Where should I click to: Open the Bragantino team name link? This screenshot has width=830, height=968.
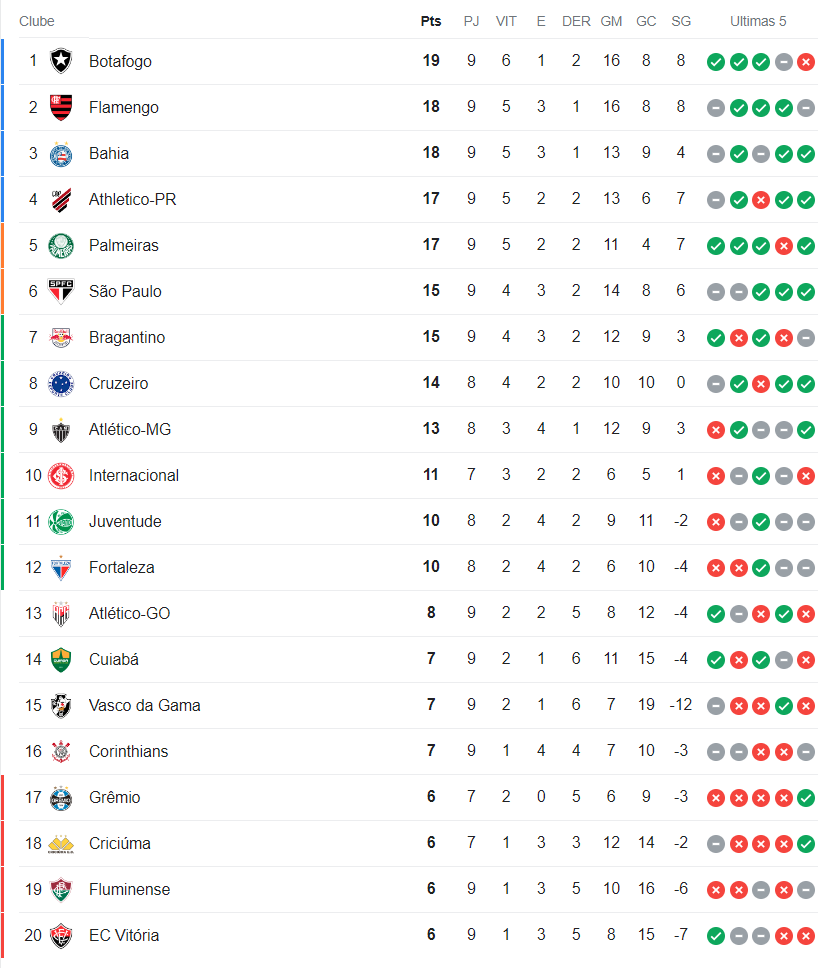tap(127, 337)
